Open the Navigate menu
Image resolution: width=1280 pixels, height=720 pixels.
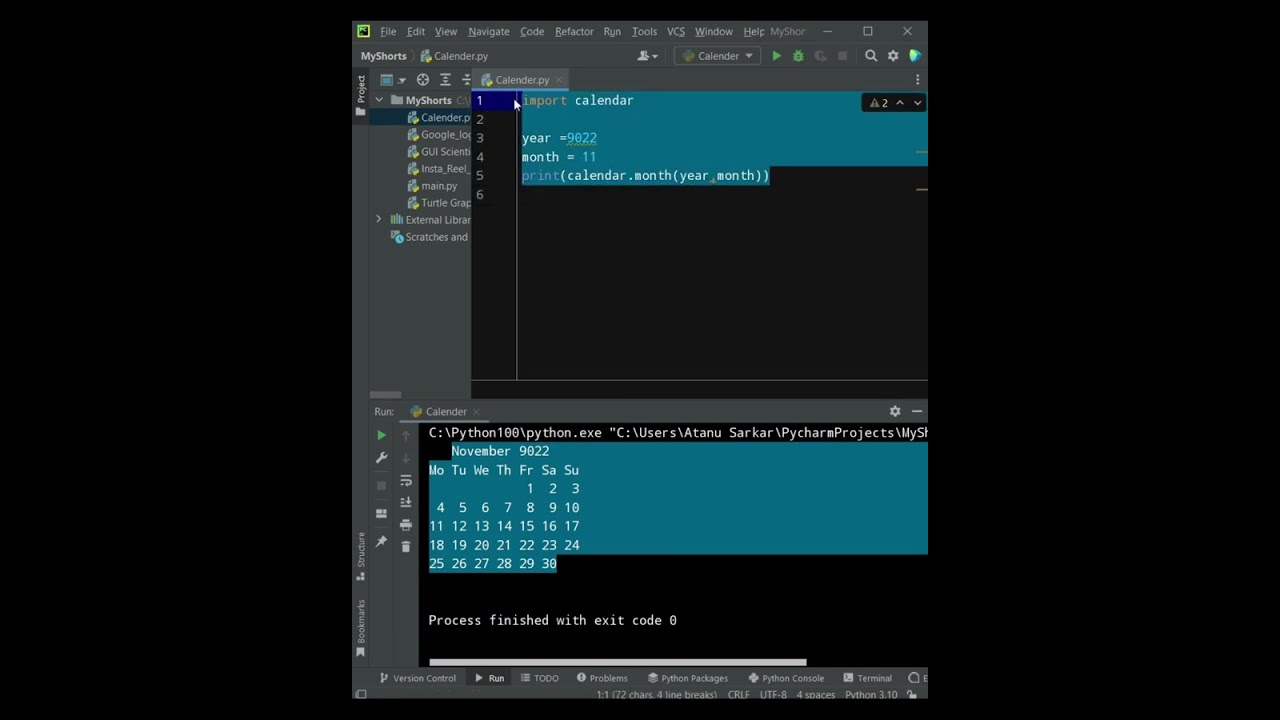(x=489, y=32)
